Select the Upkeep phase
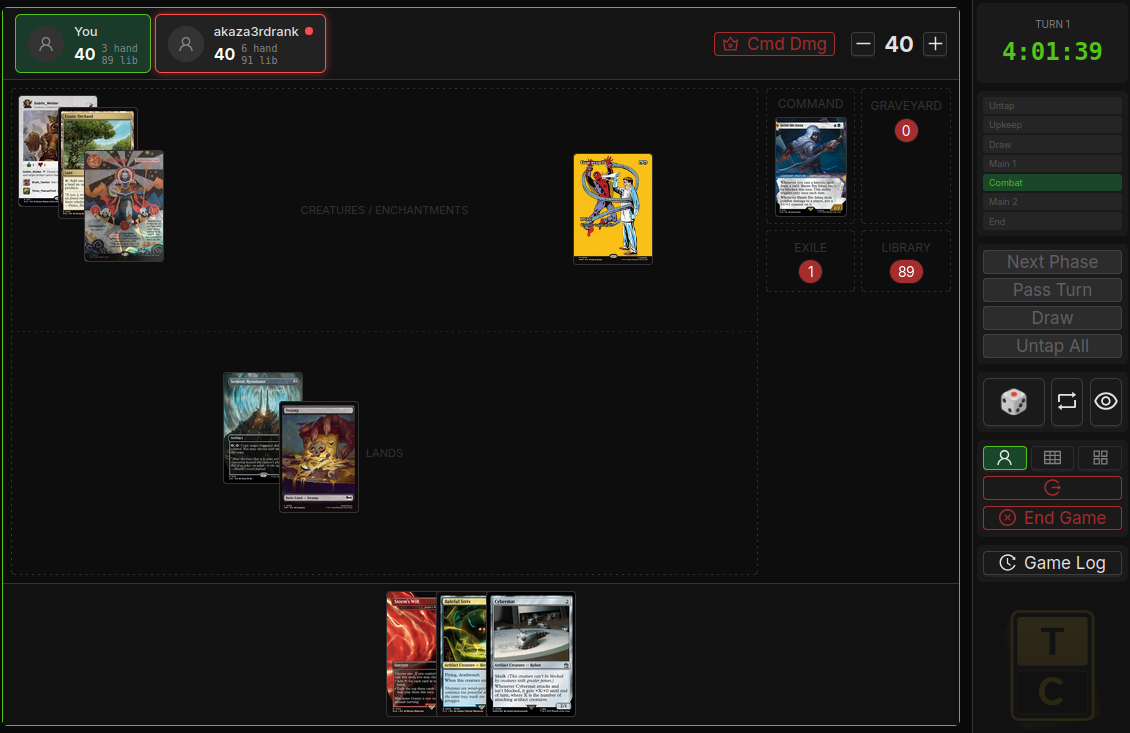The width and height of the screenshot is (1130, 733). click(1052, 125)
